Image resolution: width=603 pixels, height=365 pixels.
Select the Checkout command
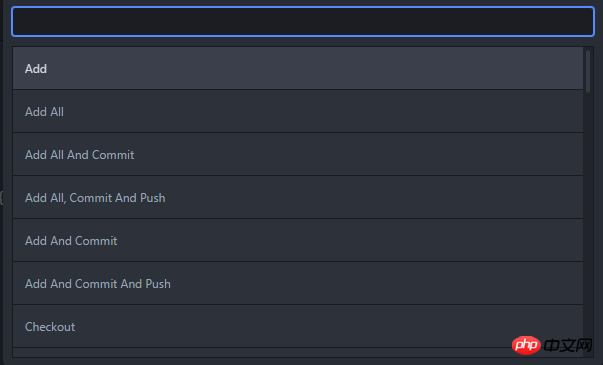tap(298, 327)
